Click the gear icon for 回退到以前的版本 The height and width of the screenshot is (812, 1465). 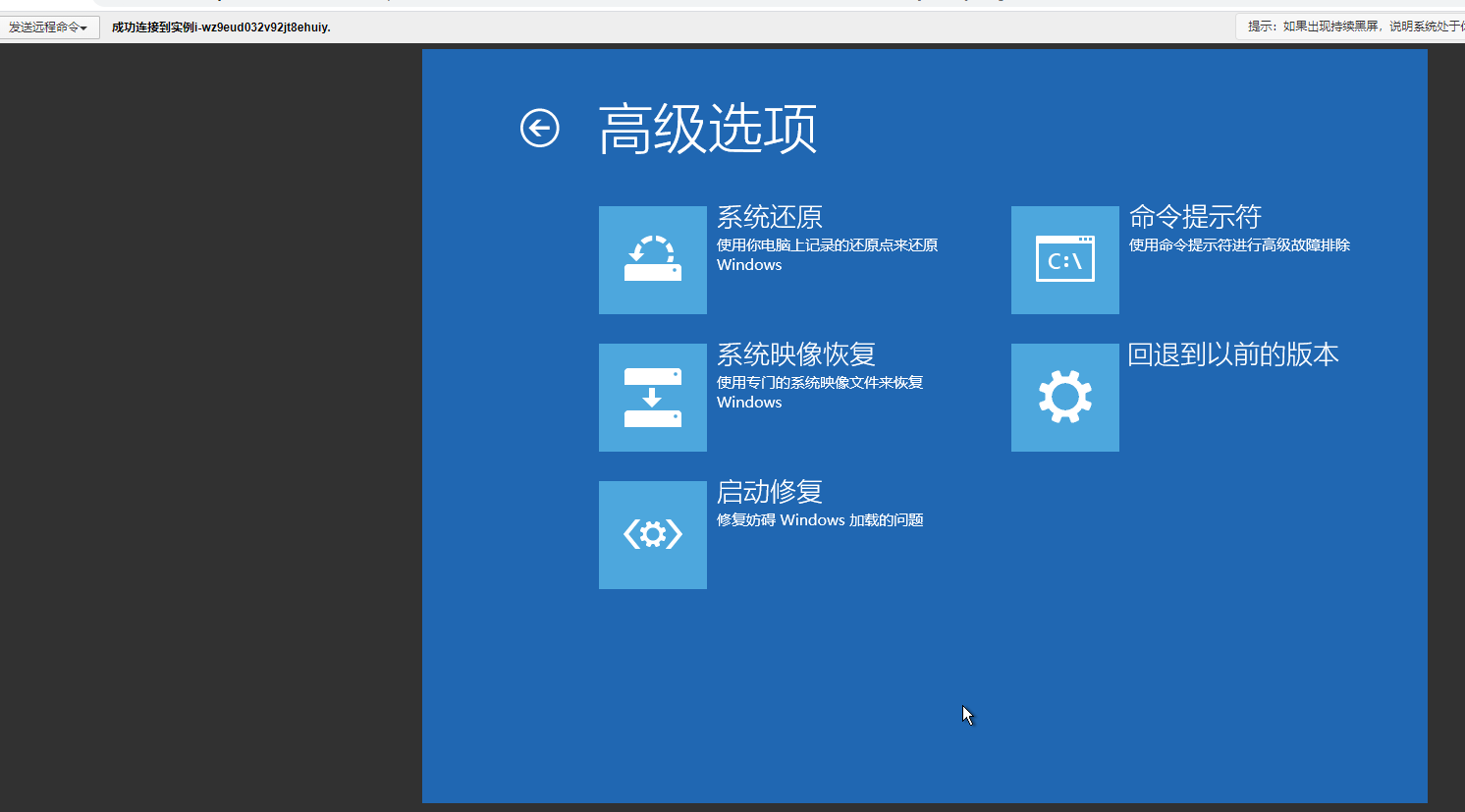1064,398
